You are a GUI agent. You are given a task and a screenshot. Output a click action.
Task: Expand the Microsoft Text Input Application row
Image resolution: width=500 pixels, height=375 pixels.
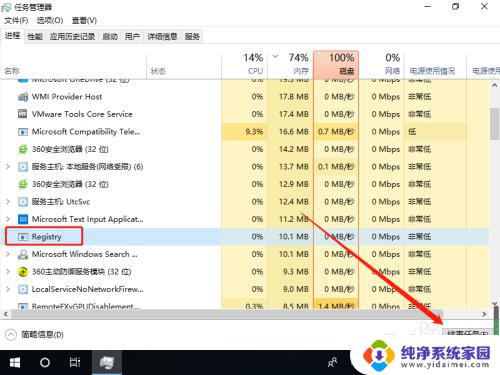click(x=8, y=219)
